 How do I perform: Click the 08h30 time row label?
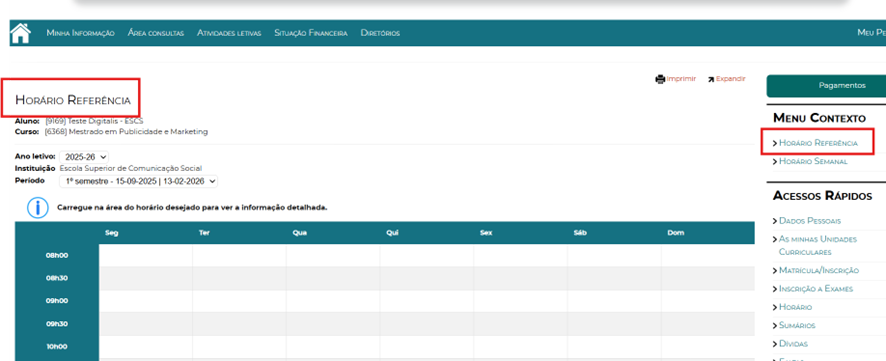(x=57, y=278)
